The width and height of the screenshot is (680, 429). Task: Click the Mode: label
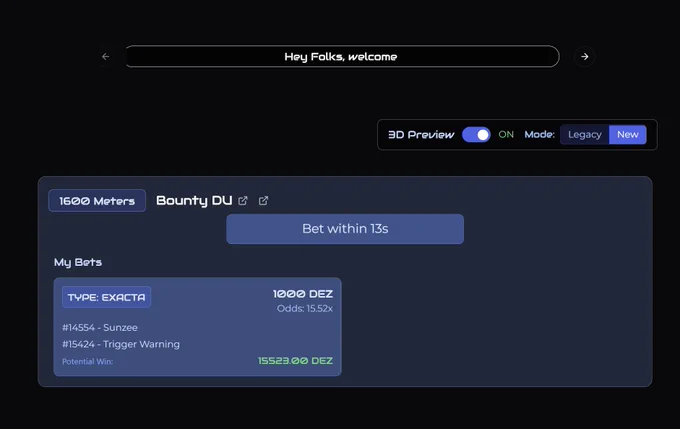pos(539,134)
